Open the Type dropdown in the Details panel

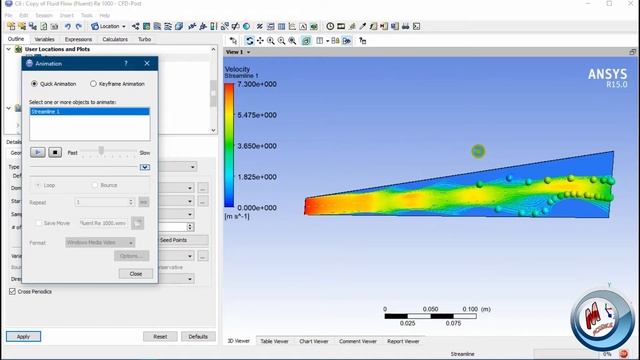click(193, 167)
